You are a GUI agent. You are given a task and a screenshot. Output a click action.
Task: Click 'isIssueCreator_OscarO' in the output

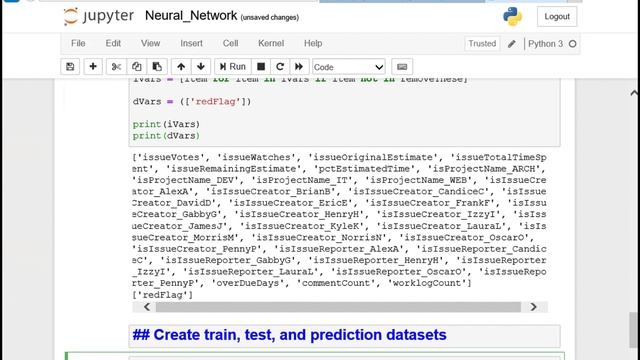[464, 238]
